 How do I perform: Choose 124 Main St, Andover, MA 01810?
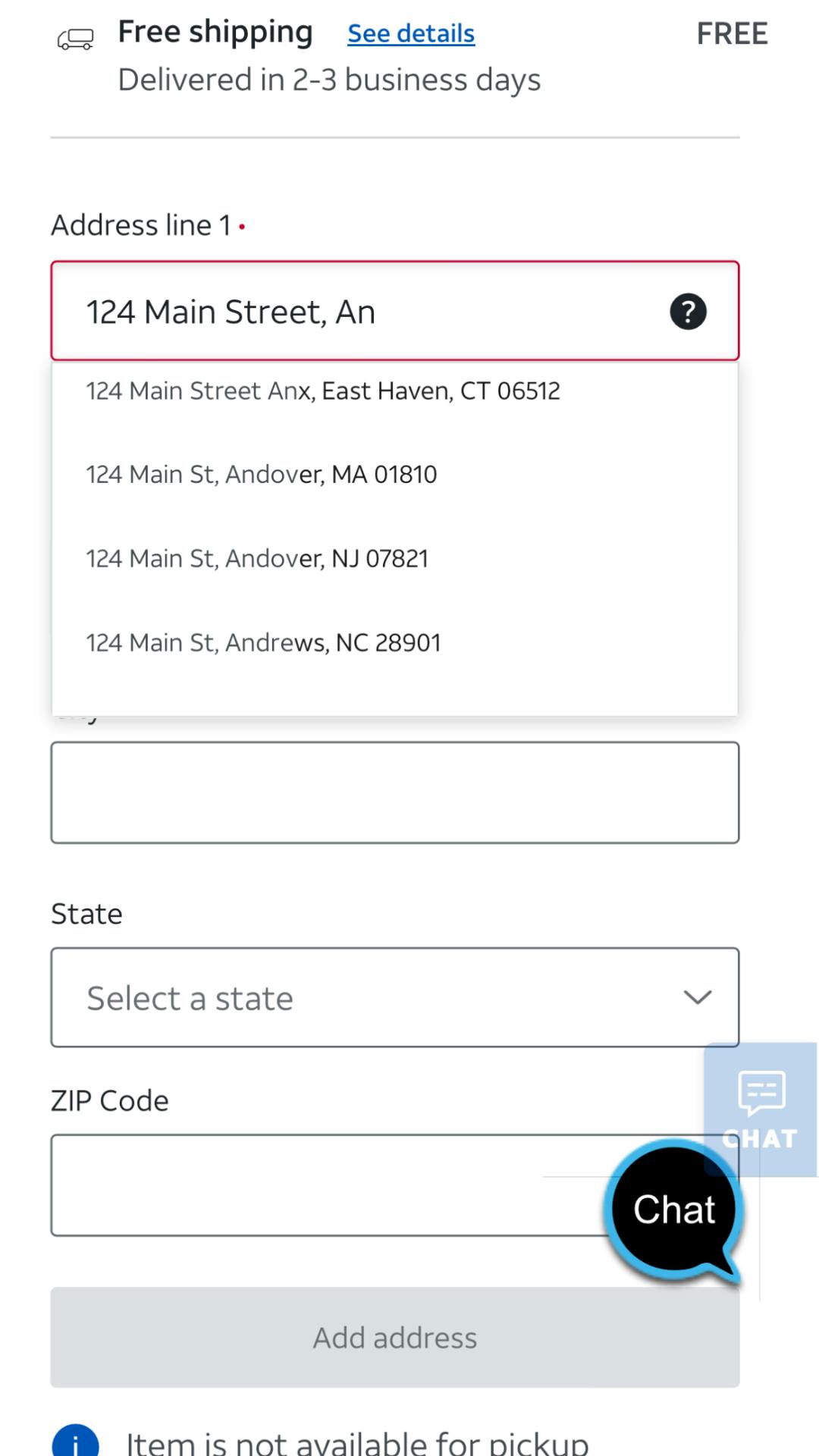(261, 473)
